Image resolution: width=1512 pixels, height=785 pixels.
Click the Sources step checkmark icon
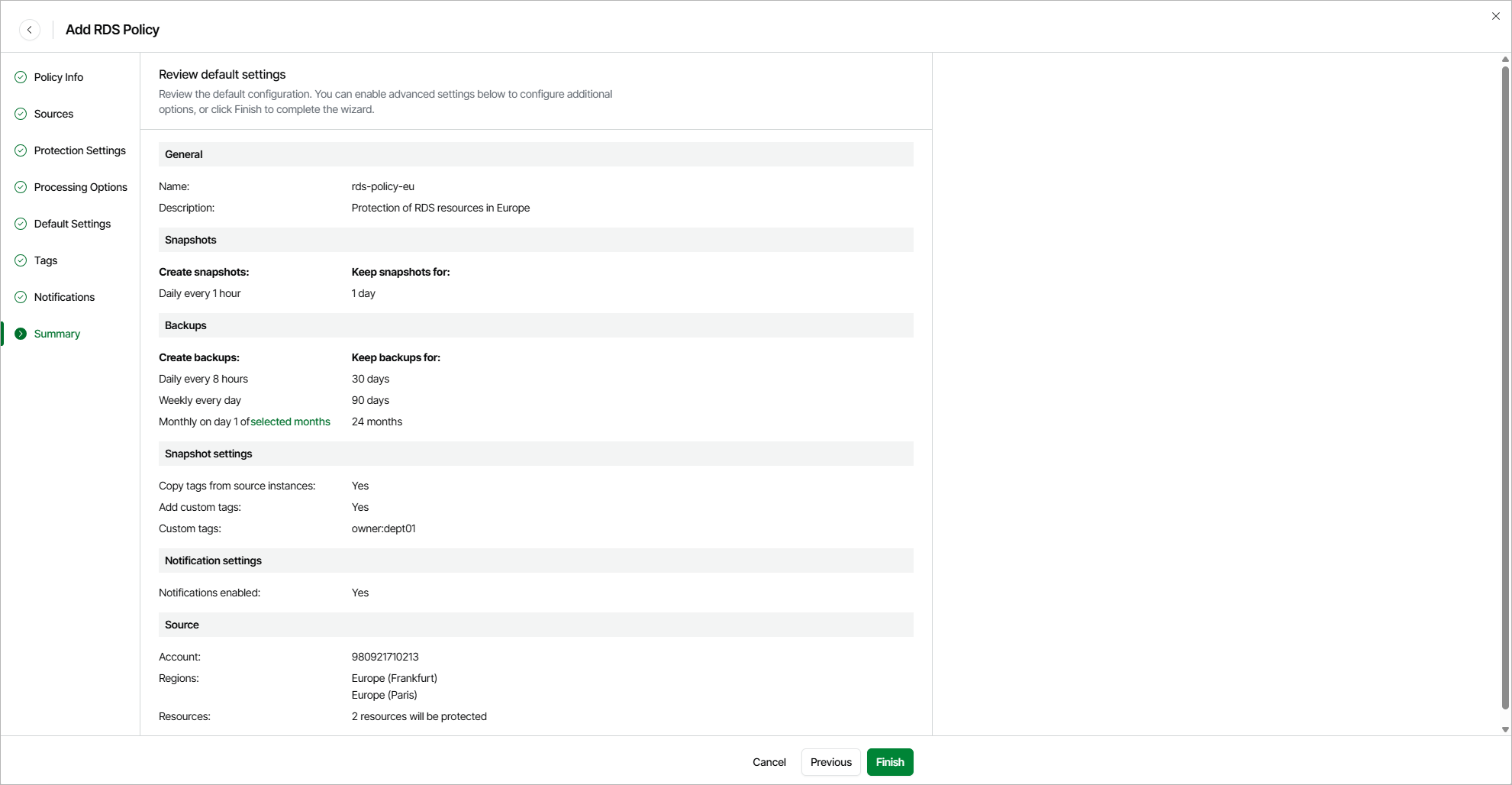click(x=21, y=114)
